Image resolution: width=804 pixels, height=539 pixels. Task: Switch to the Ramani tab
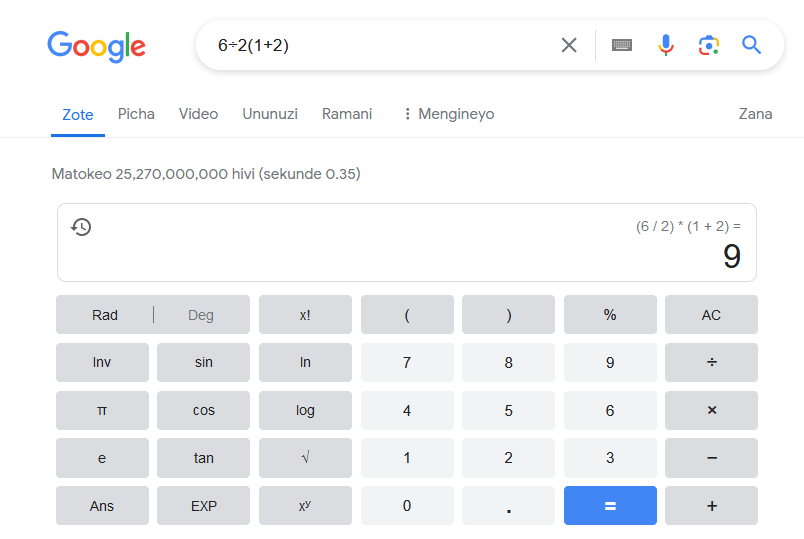coord(347,114)
